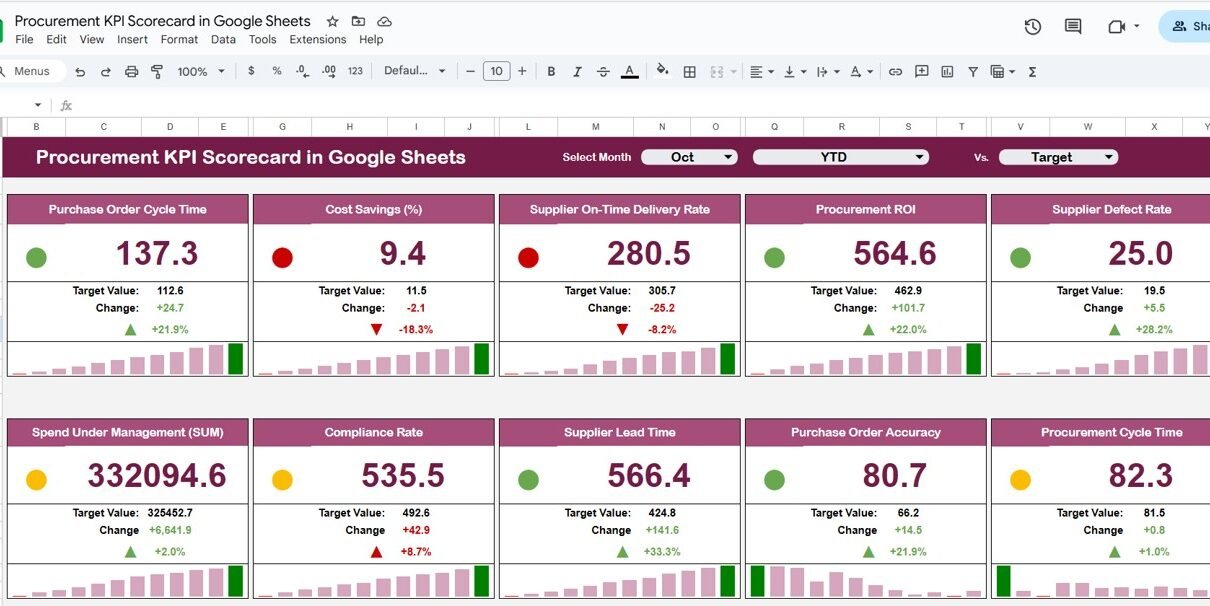Open the Select Month Oct dropdown
The image size is (1210, 606).
point(689,157)
